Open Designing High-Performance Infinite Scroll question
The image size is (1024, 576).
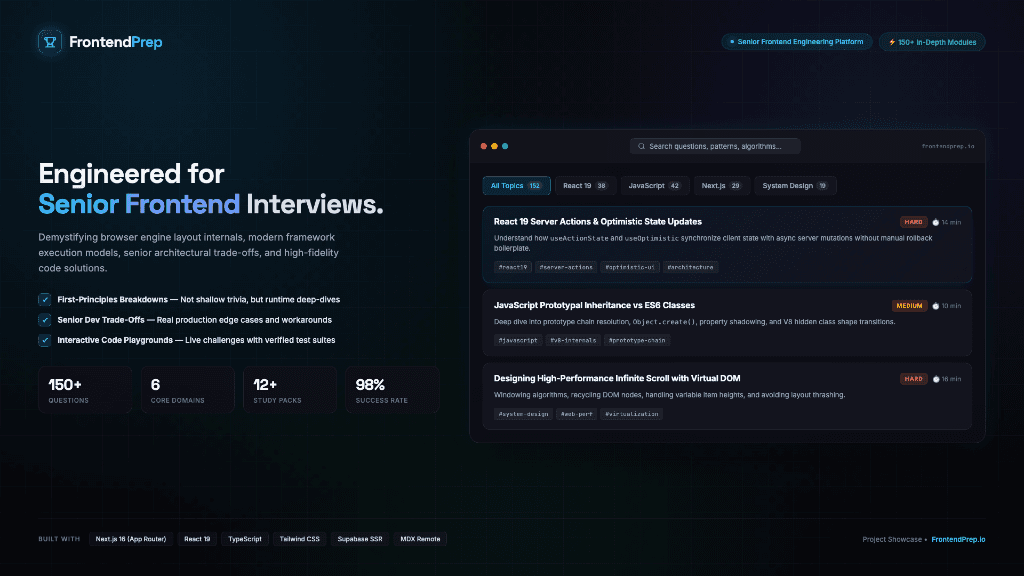(x=617, y=379)
